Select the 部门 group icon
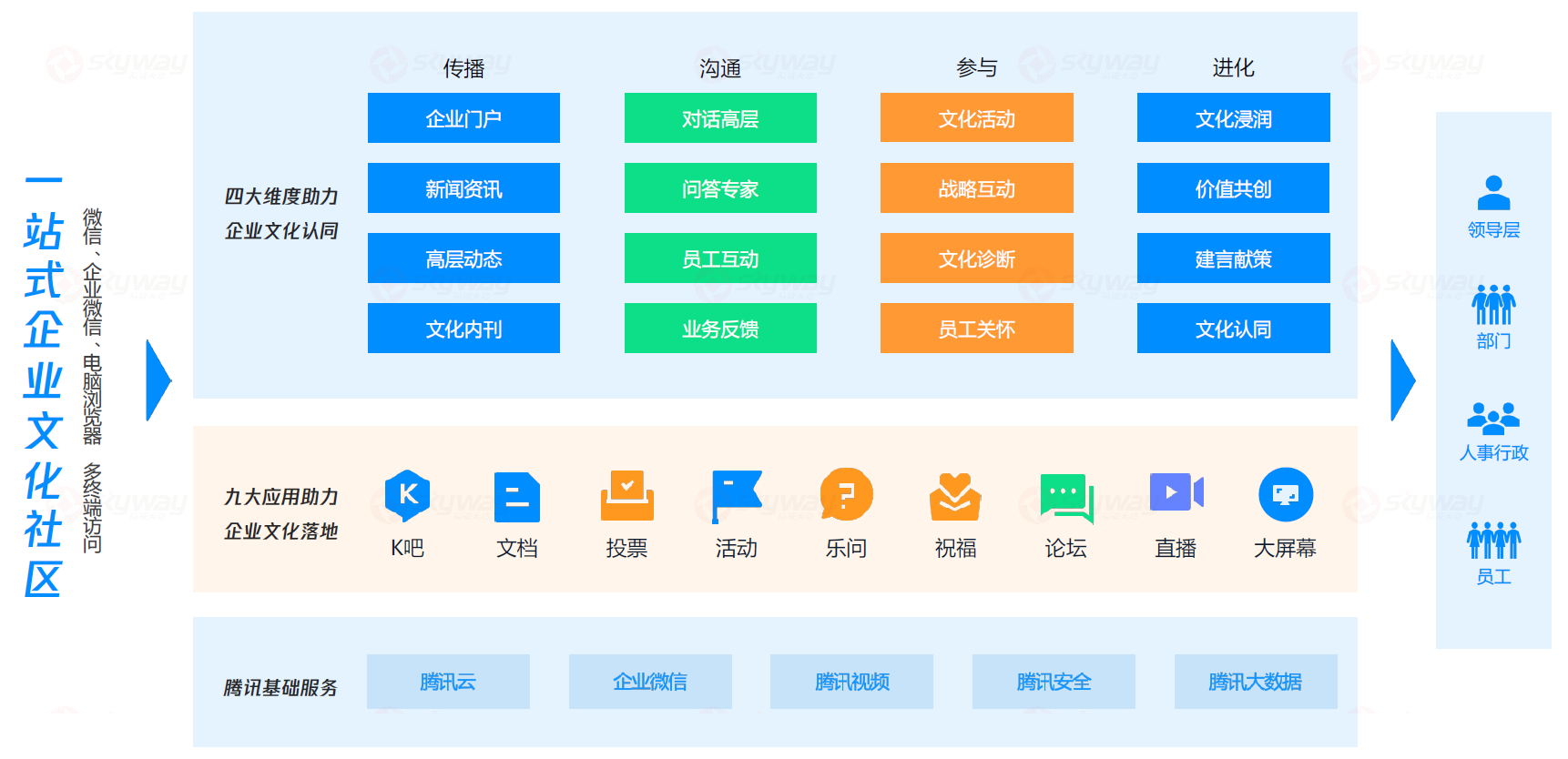 tap(1493, 305)
